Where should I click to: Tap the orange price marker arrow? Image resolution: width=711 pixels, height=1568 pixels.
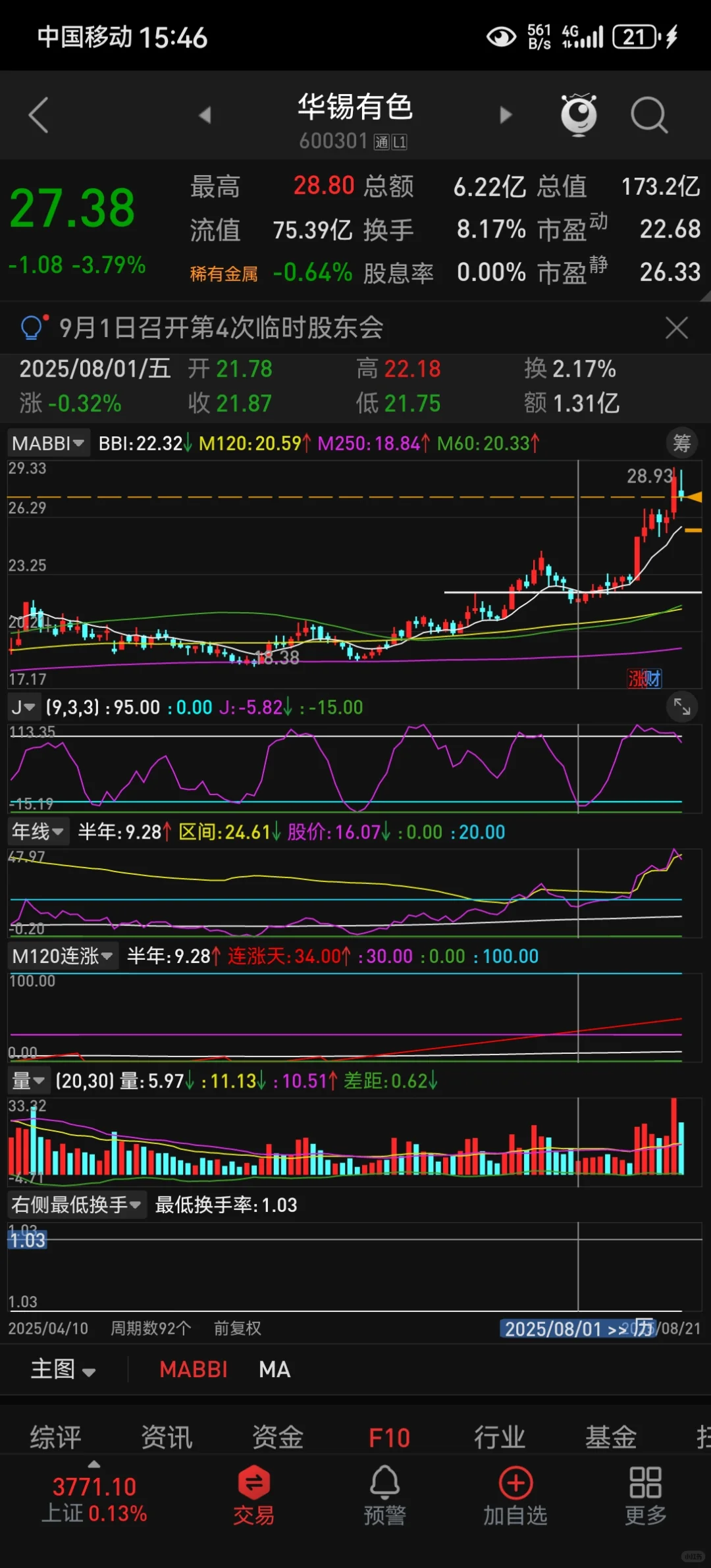pyautogui.click(x=693, y=497)
